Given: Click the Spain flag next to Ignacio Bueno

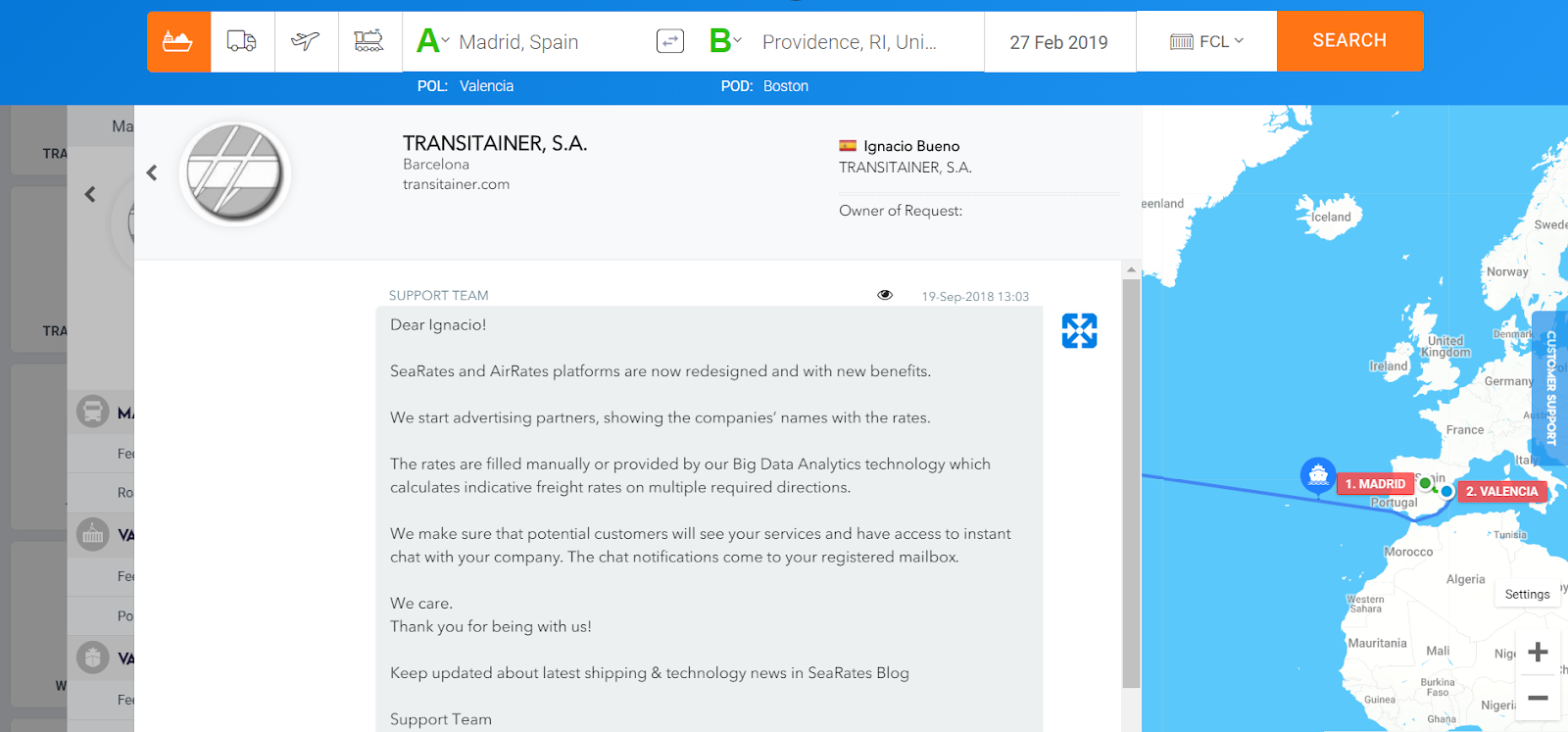Looking at the screenshot, I should point(848,146).
